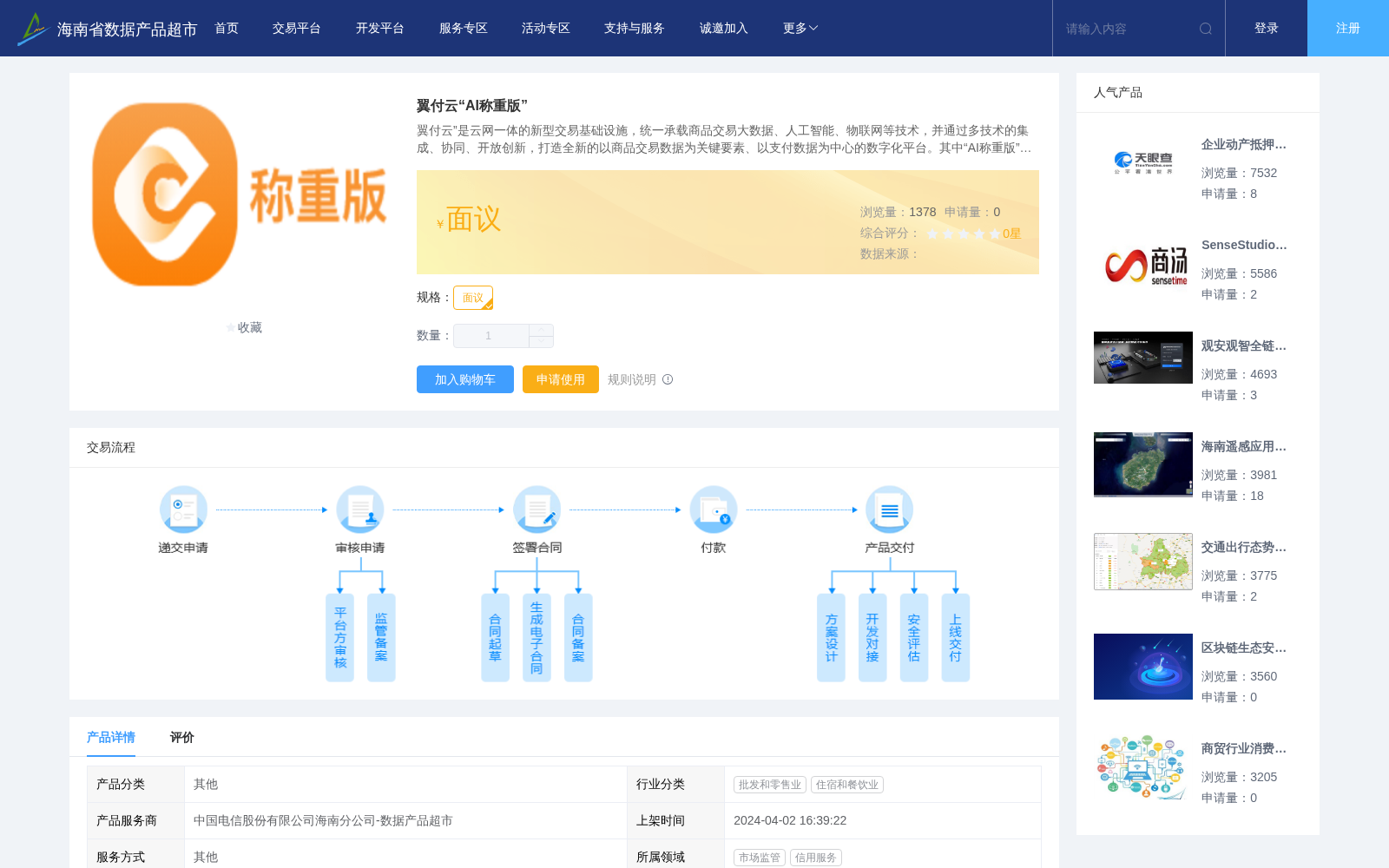Click the 审核申请 process step icon
1389x868 pixels.
360,510
